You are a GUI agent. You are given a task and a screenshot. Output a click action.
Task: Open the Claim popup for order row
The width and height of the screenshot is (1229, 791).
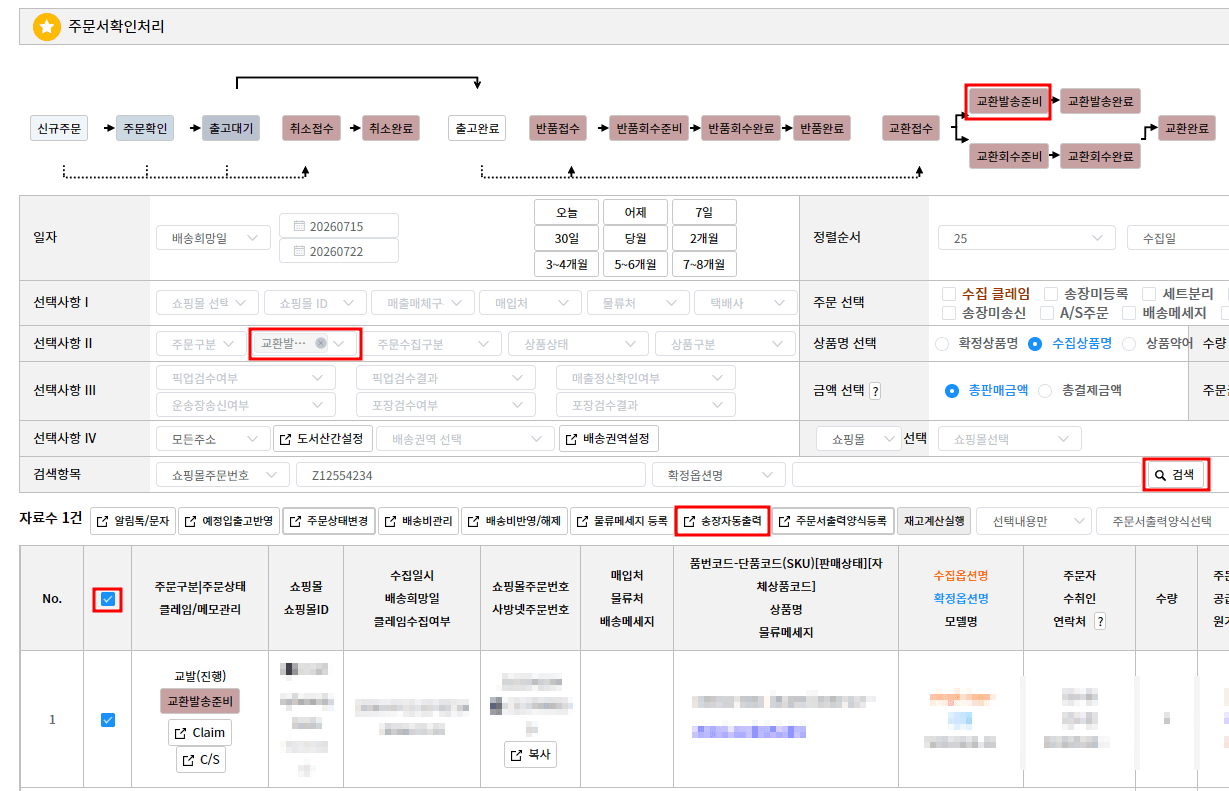[x=200, y=732]
